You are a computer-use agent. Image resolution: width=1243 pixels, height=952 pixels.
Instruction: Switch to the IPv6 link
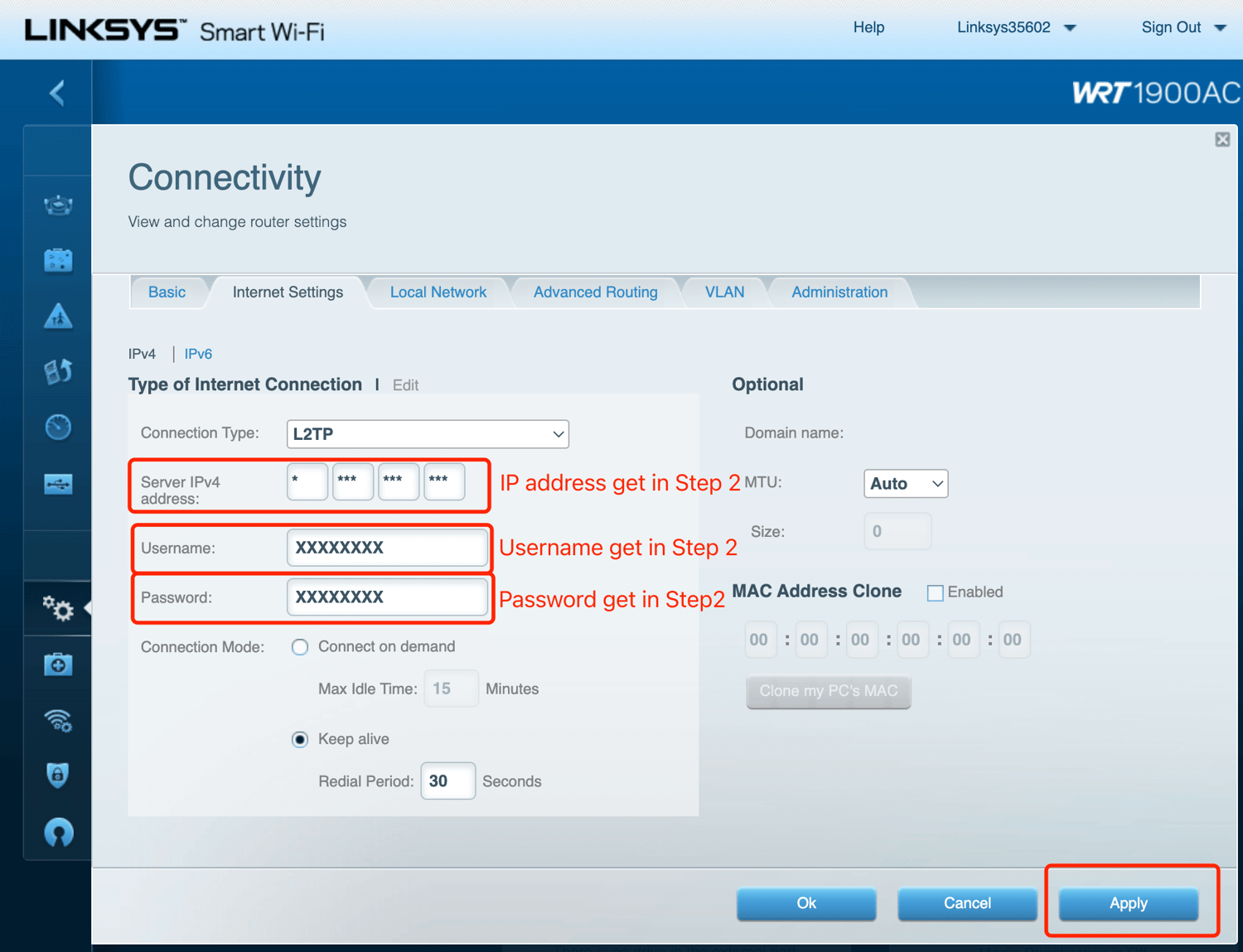[198, 354]
